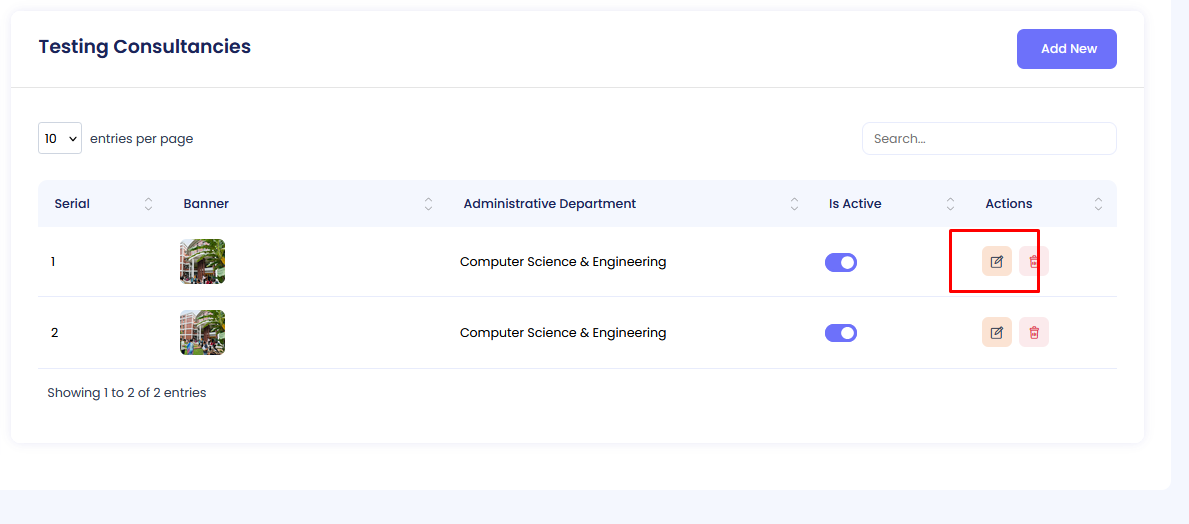Screen dimensions: 1189x524
Task: Click edit icon for serial 1 row
Action: pos(996,262)
